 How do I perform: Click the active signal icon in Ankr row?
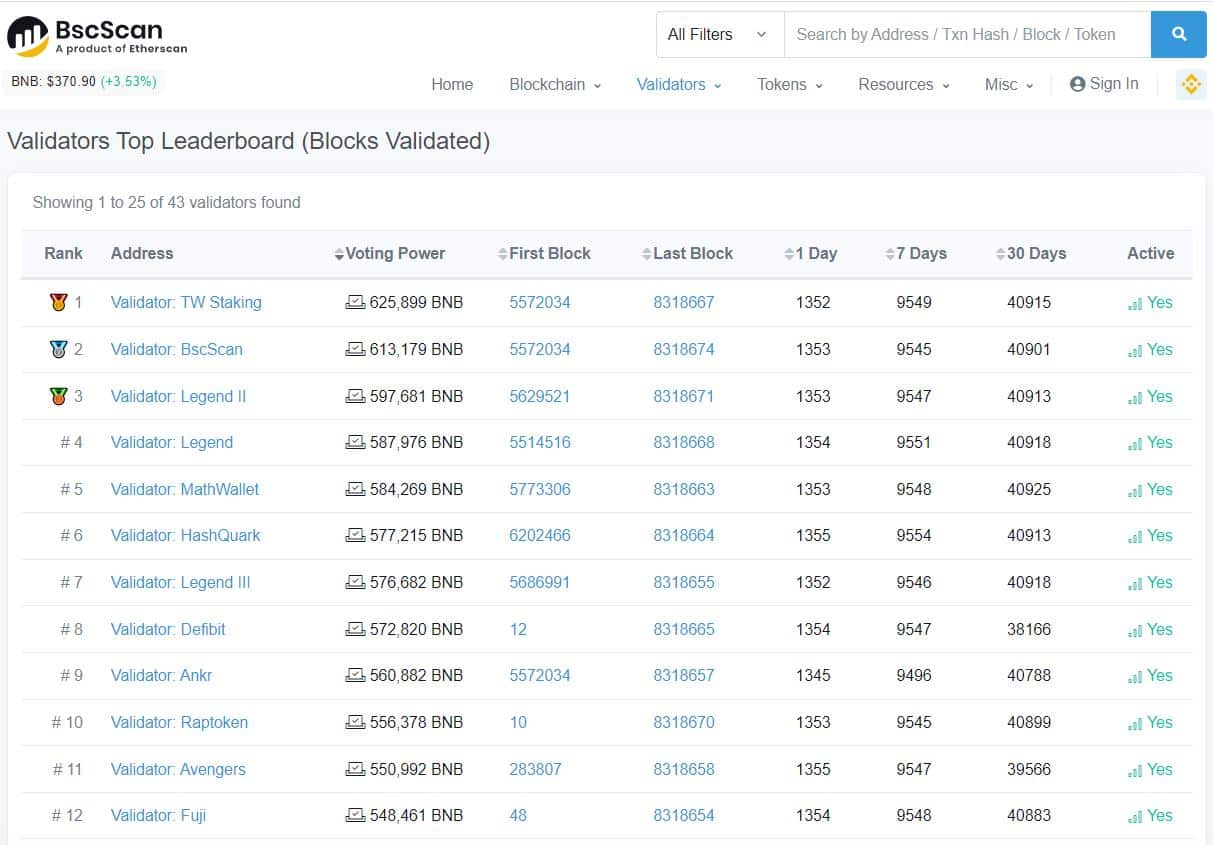(x=1135, y=676)
